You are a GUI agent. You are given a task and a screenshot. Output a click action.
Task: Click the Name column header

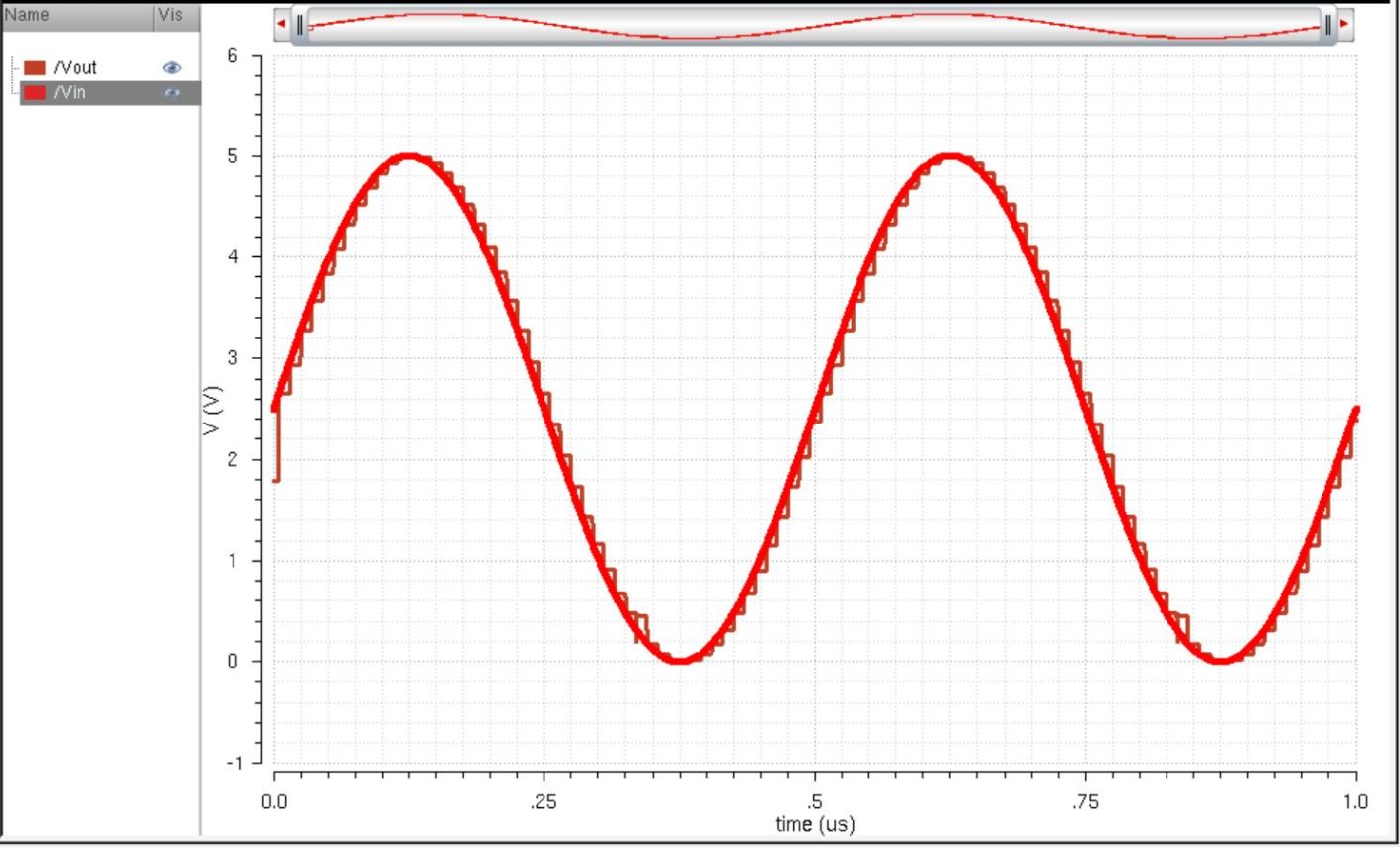(77, 16)
